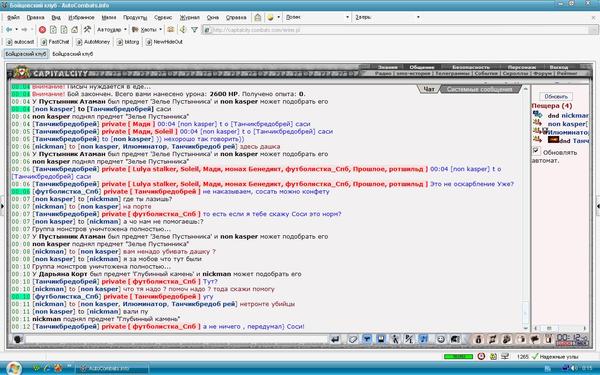Click the music note sound icon

pyautogui.click(x=424, y=339)
